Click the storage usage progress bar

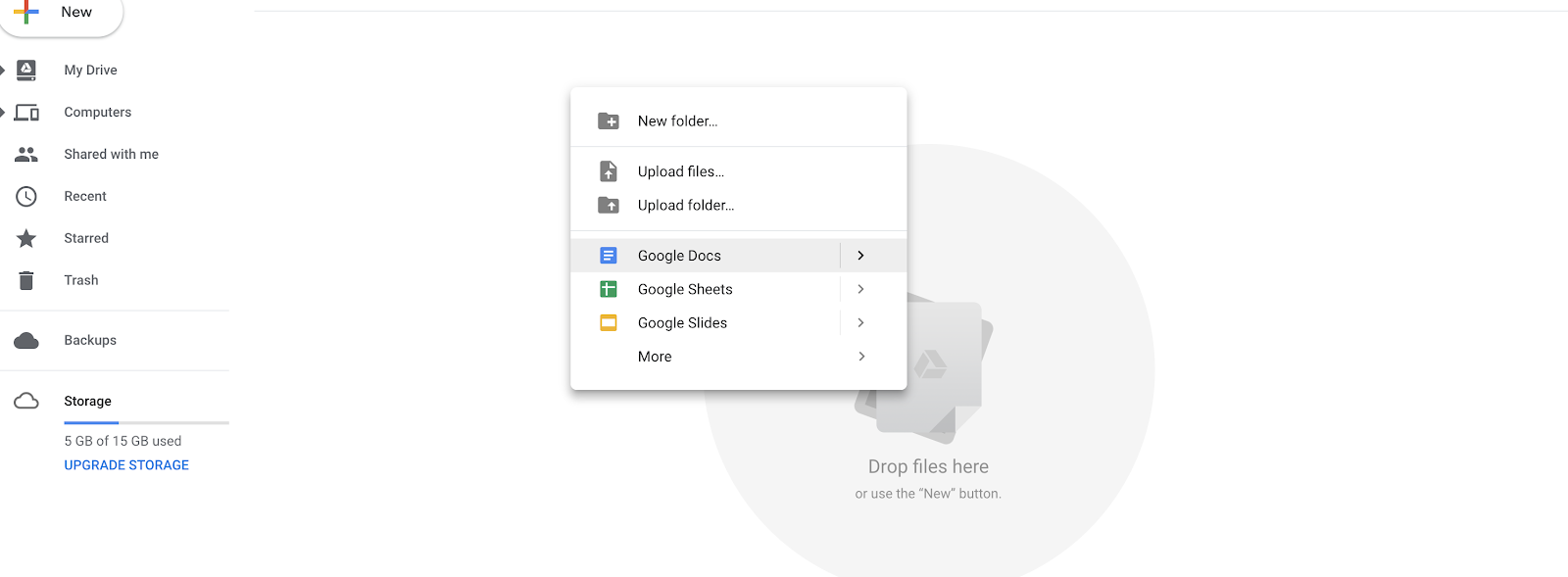click(x=146, y=423)
